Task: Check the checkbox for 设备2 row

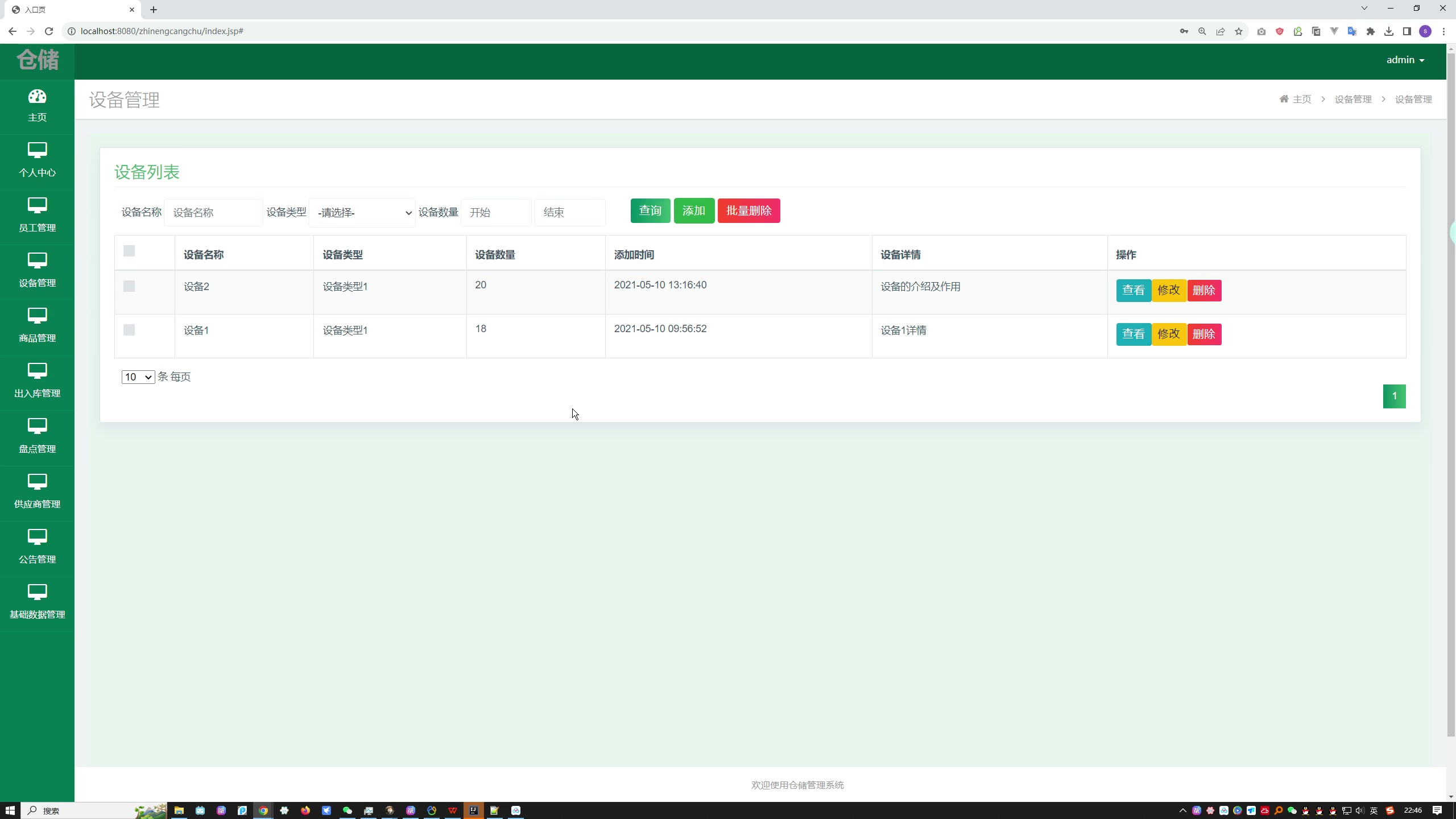Action: coord(129,286)
